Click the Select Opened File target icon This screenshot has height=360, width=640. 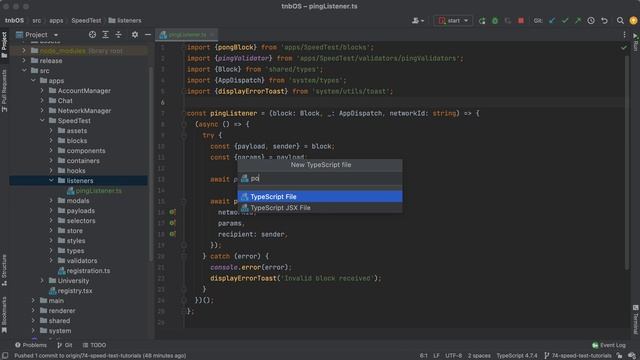click(x=92, y=35)
